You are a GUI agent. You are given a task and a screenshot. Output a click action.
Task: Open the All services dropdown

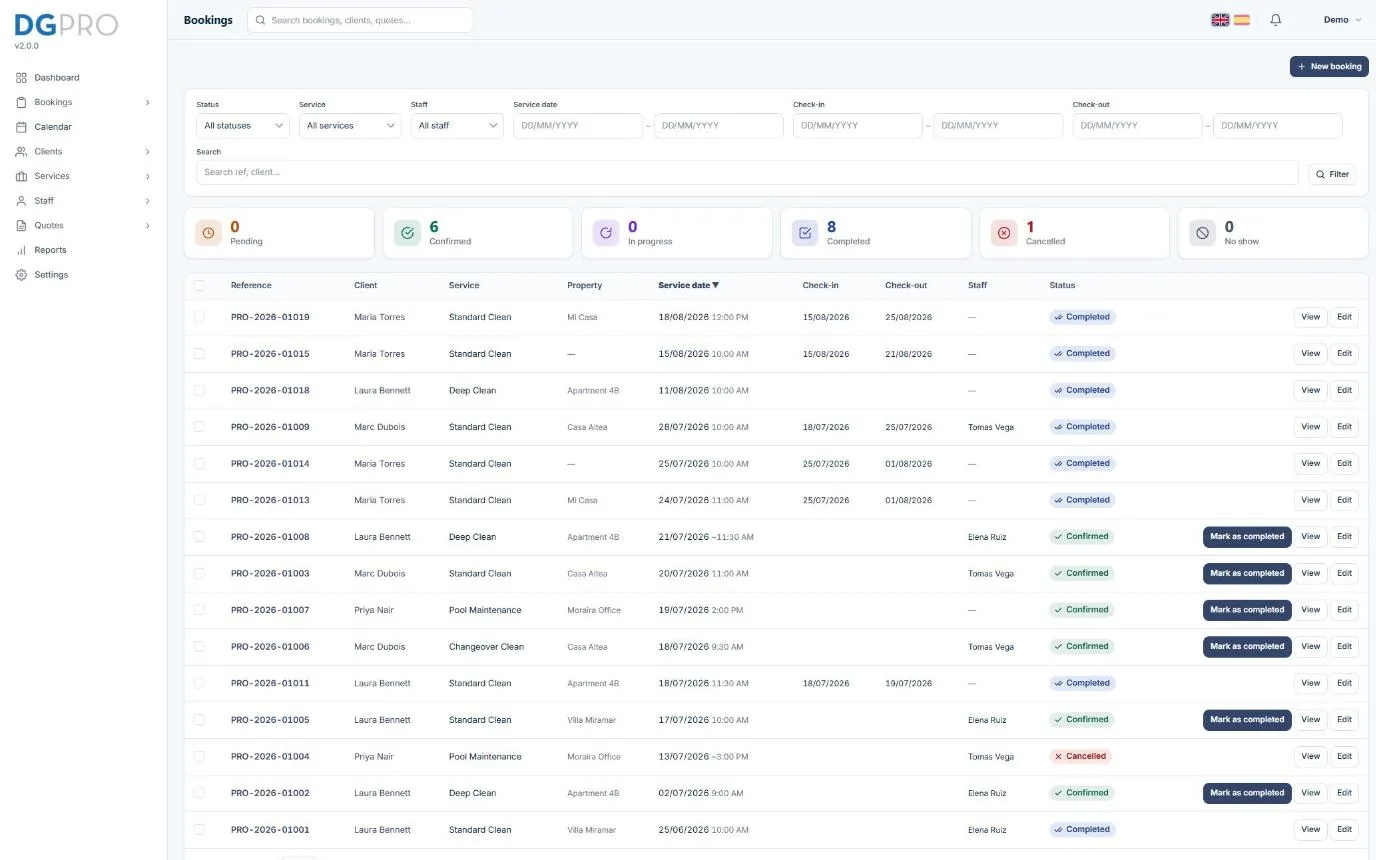350,126
